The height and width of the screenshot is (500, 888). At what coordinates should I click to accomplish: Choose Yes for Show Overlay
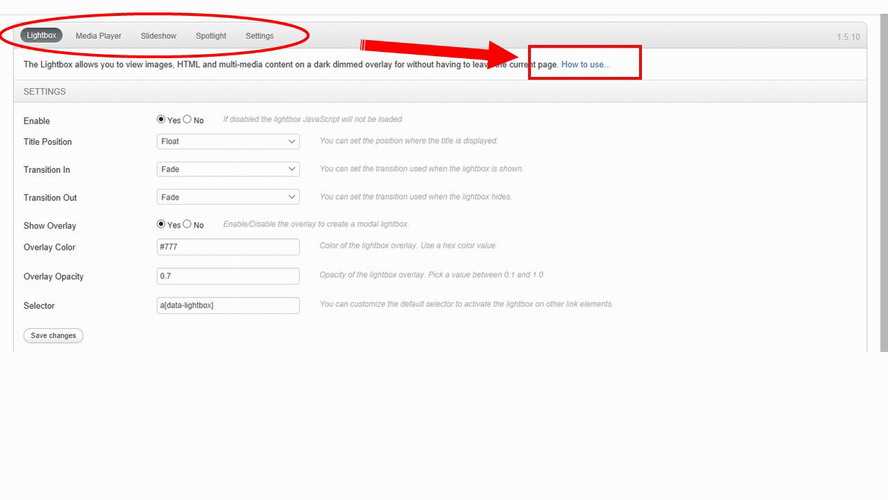click(162, 225)
